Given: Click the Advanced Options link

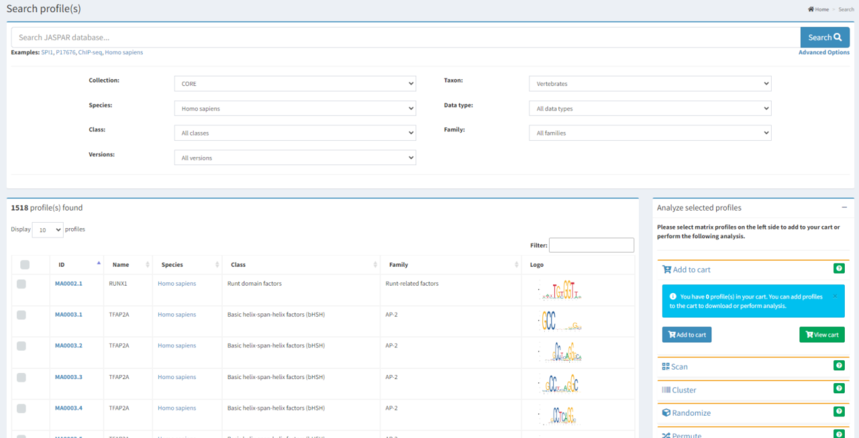Looking at the screenshot, I should point(824,53).
